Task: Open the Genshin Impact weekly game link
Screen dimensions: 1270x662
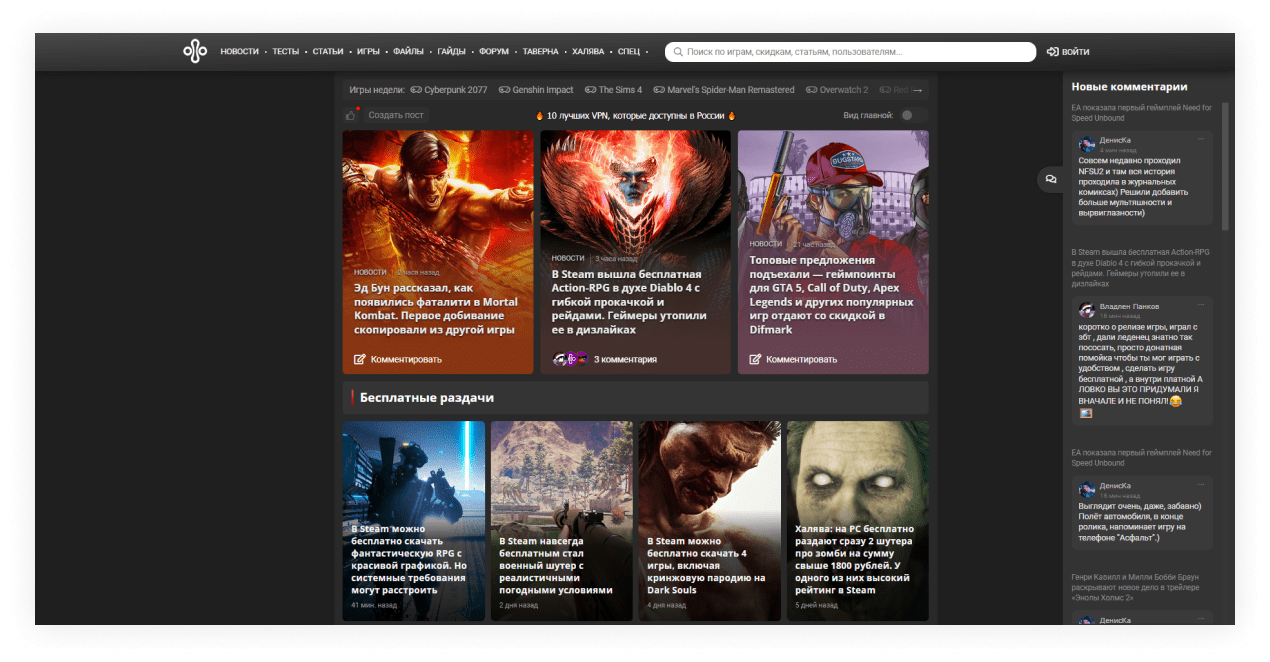Action: 536,90
